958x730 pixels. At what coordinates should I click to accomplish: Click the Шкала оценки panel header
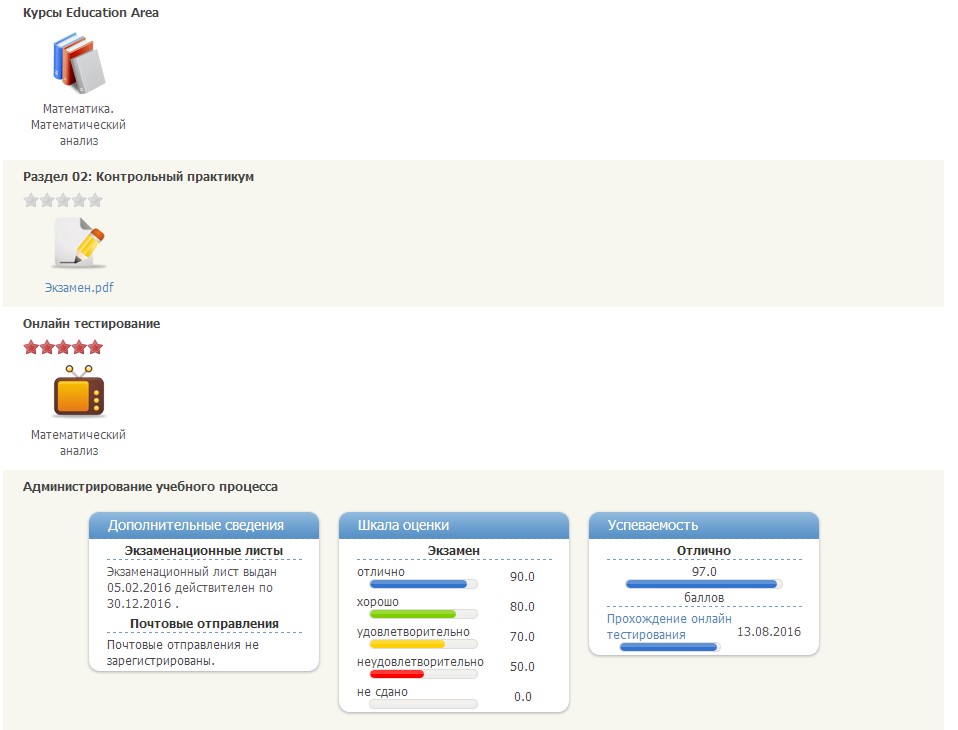click(454, 525)
